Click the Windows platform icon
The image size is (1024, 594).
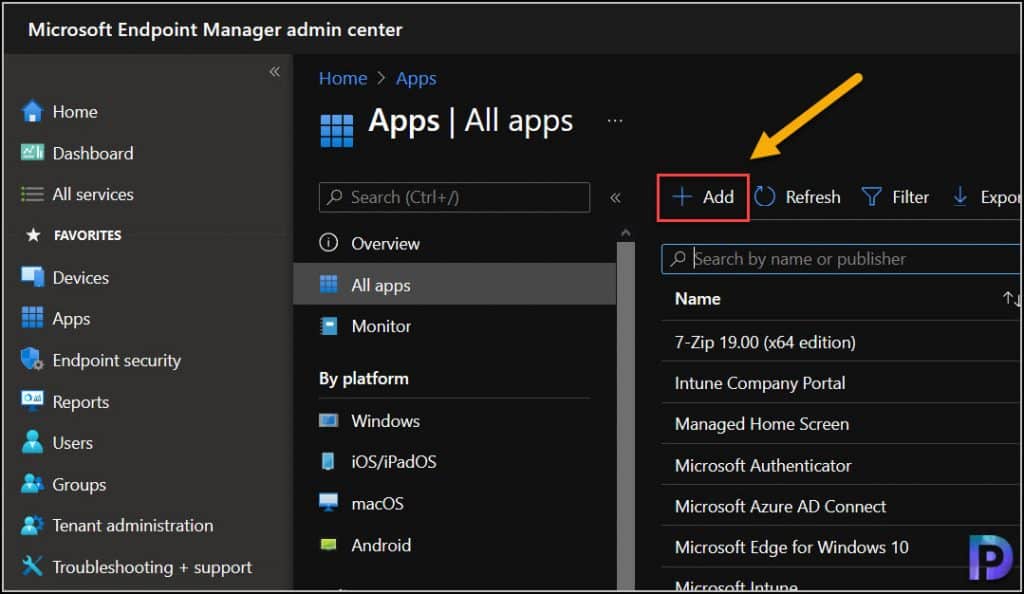328,420
